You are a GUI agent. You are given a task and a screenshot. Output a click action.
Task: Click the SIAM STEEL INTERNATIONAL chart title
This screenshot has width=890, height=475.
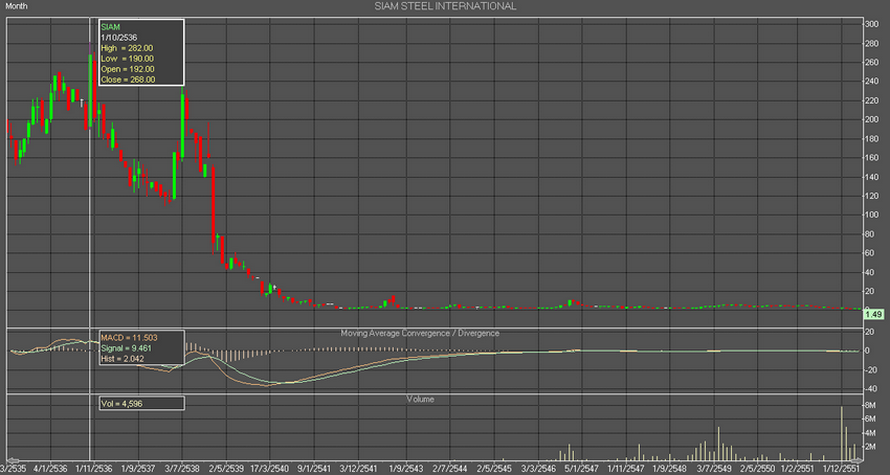coord(445,6)
